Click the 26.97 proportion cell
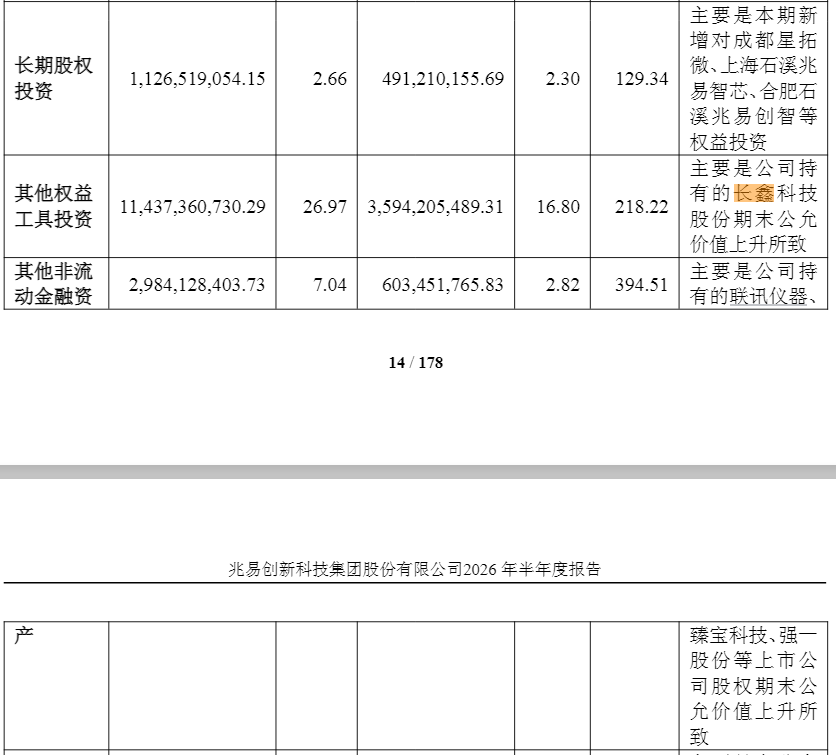The image size is (836, 755). pos(325,207)
